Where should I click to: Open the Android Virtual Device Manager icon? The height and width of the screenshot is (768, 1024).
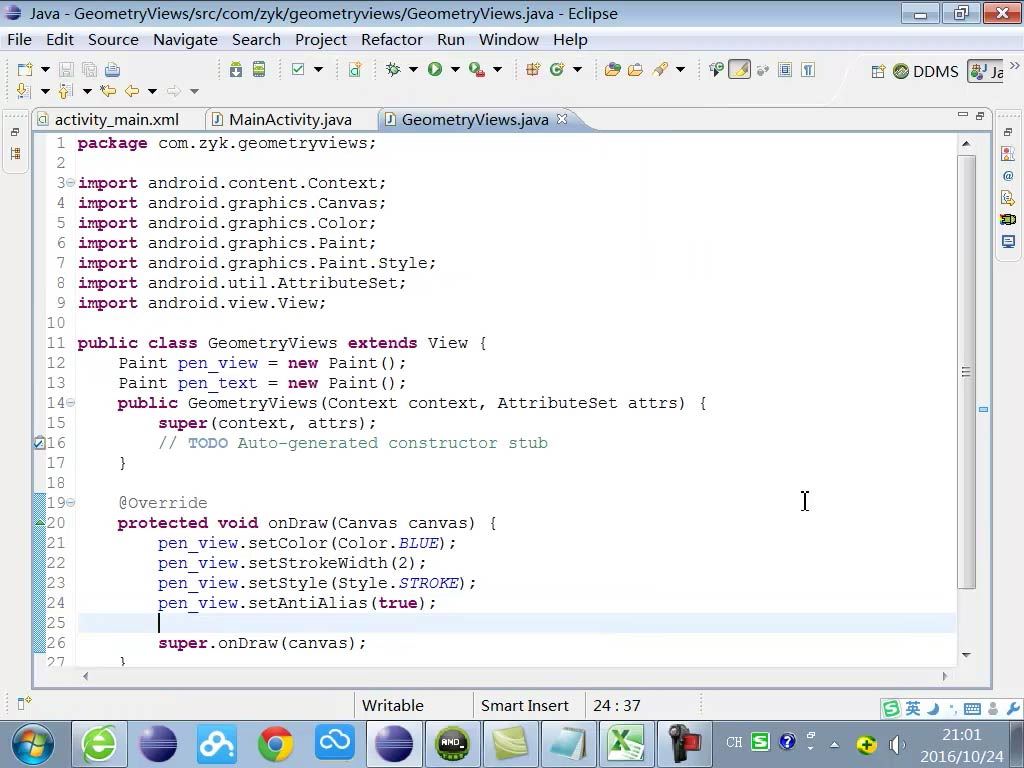coord(259,69)
